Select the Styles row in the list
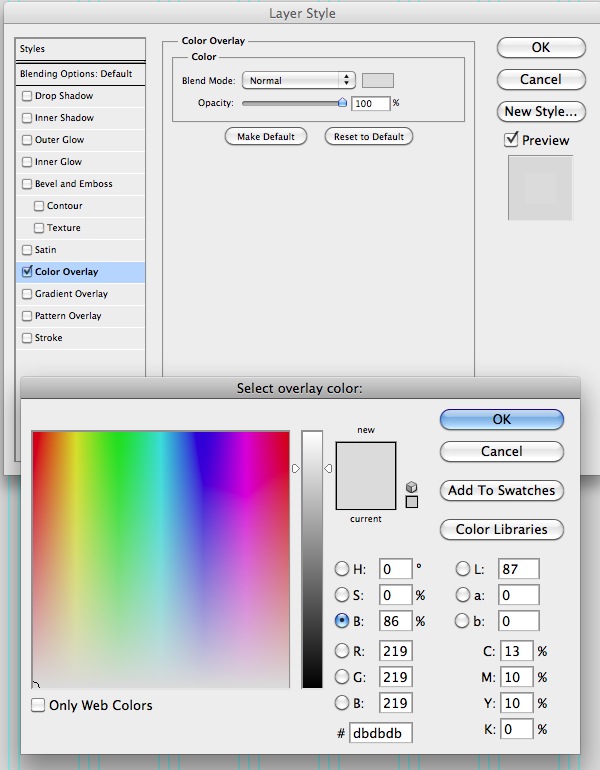Viewport: 600px width, 770px height. tap(81, 49)
